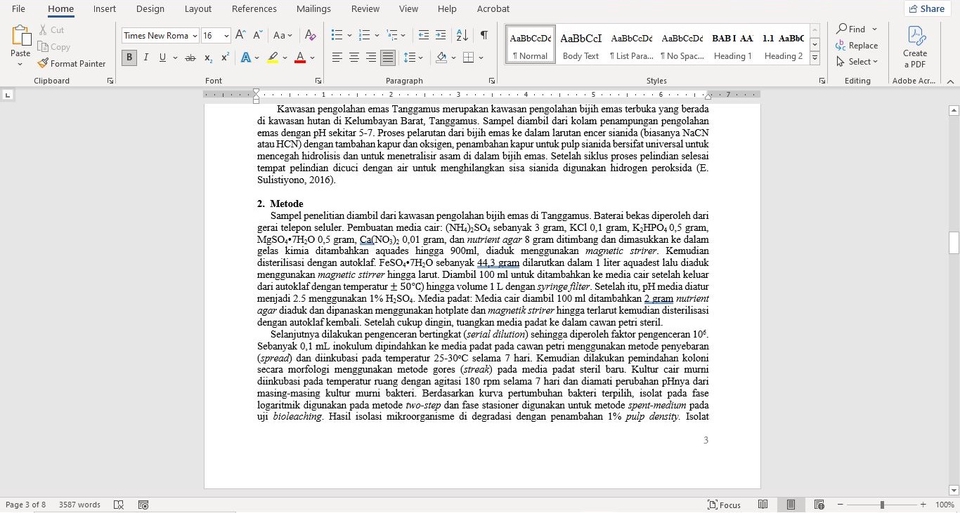The width and height of the screenshot is (960, 513).
Task: Switch to Web Layout view icon
Action: (819, 505)
